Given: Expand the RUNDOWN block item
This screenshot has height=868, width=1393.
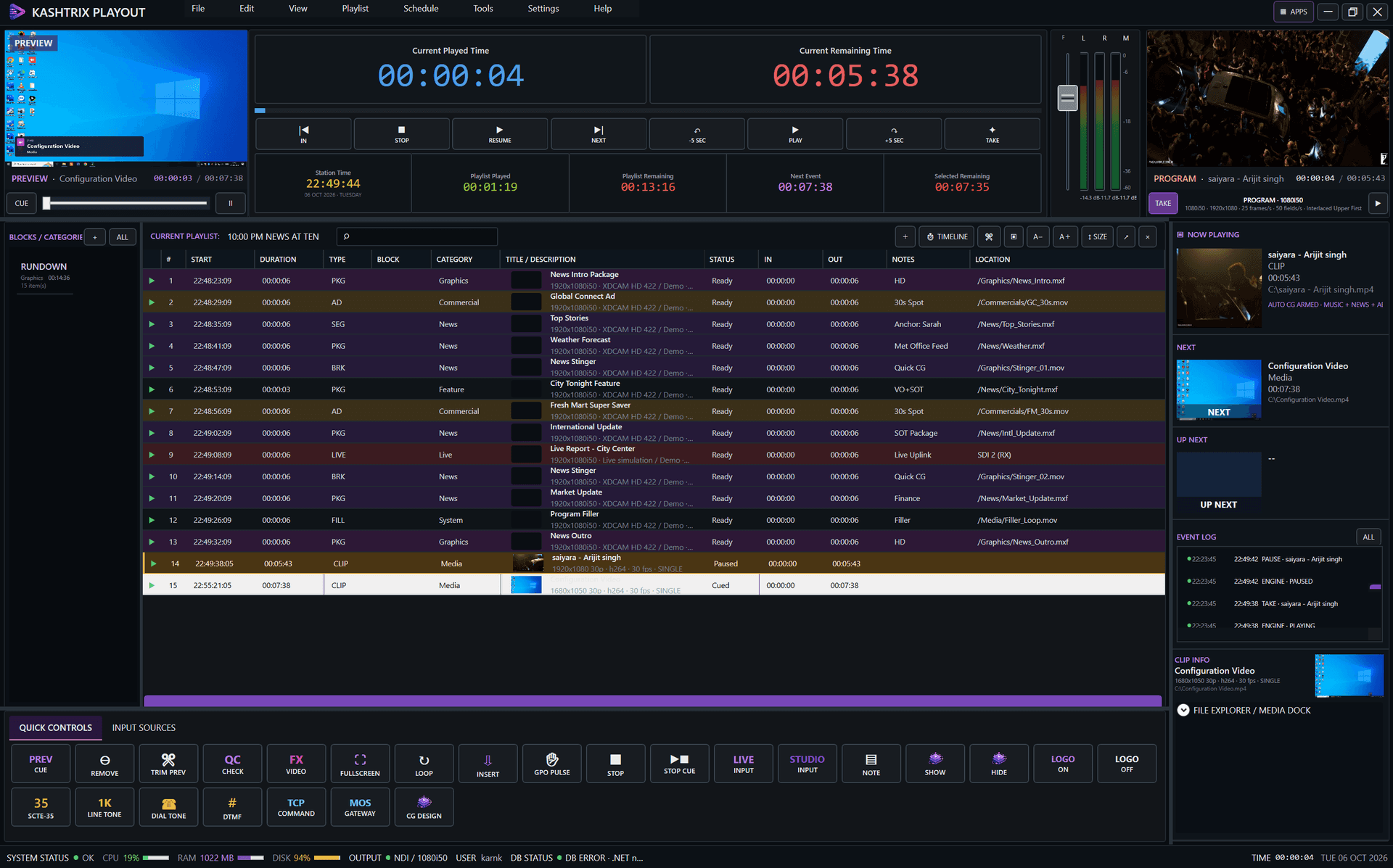Looking at the screenshot, I should 44,275.
